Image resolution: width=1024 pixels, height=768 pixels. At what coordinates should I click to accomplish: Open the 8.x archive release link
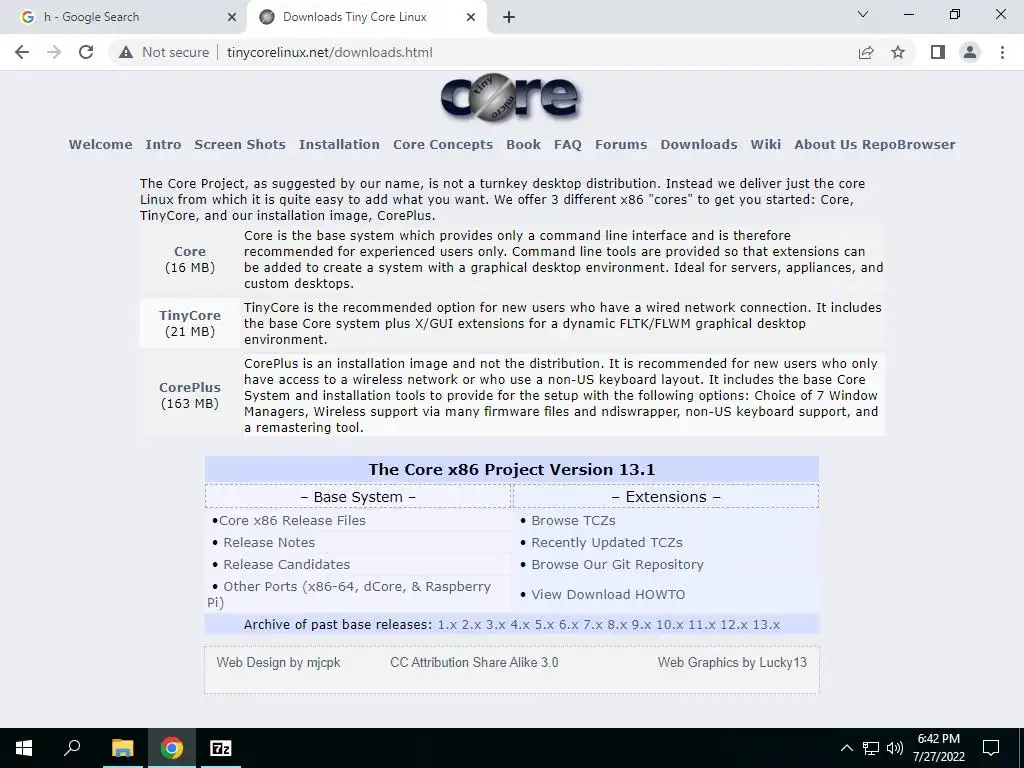pyautogui.click(x=617, y=624)
